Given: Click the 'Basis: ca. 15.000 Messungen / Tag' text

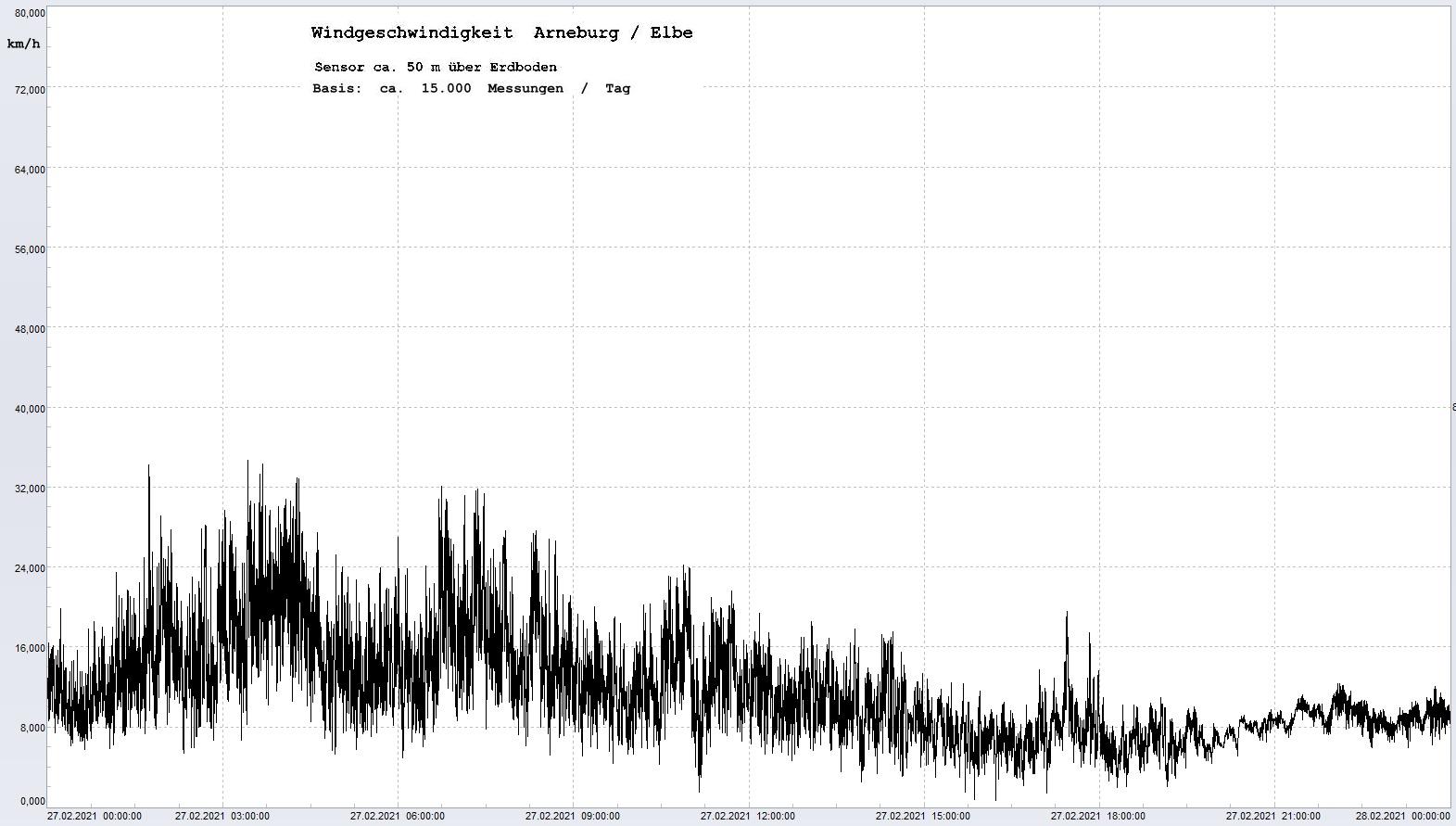Looking at the screenshot, I should (x=471, y=88).
